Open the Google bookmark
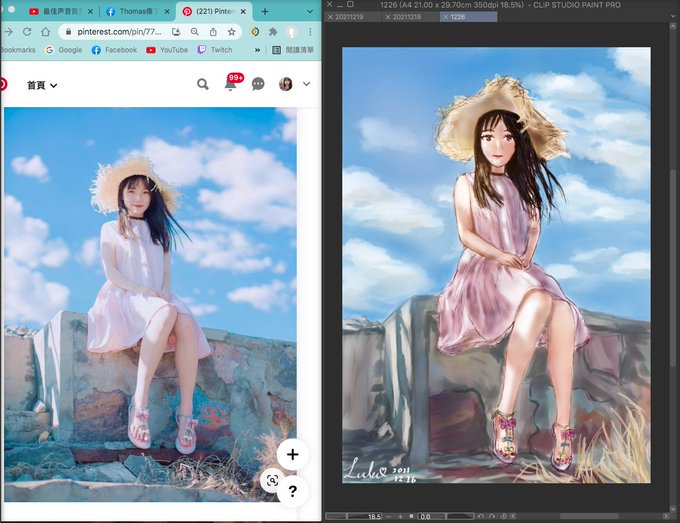Screen dimensions: 680x523 click(64, 50)
